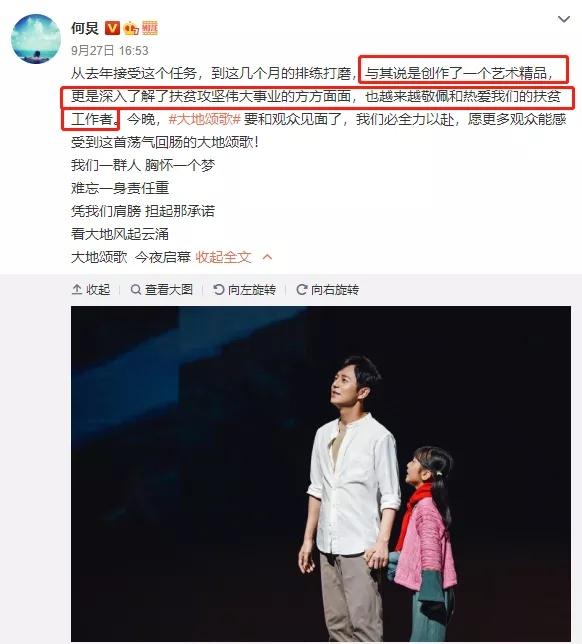The image size is (582, 644).
Task: Open the post options chevron menu
Action: (564, 19)
